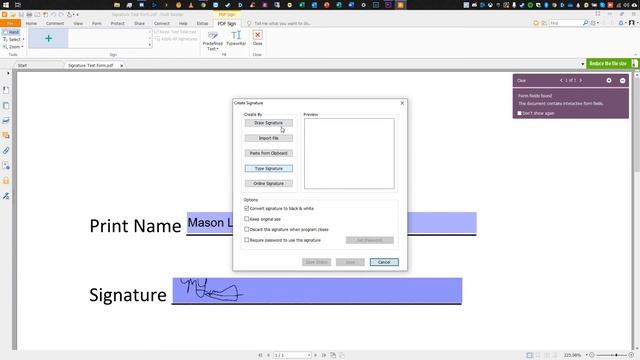Collapse the purple notification with minus icon
640x360 pixels.
coord(622,81)
